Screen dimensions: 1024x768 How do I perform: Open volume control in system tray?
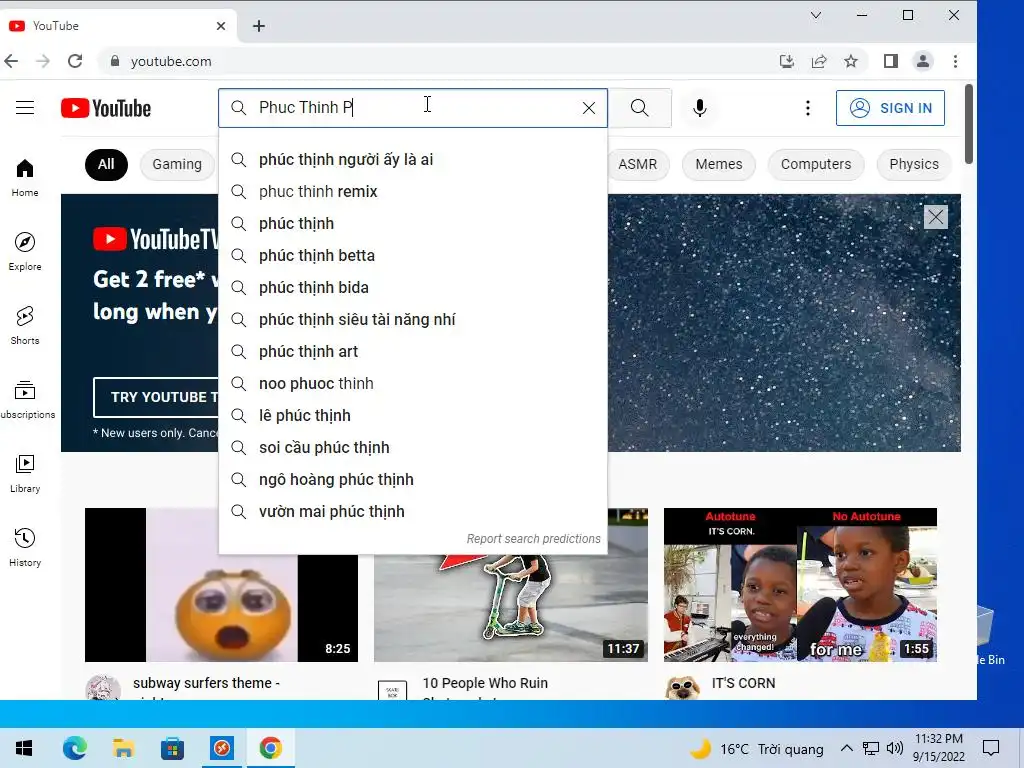click(x=895, y=748)
